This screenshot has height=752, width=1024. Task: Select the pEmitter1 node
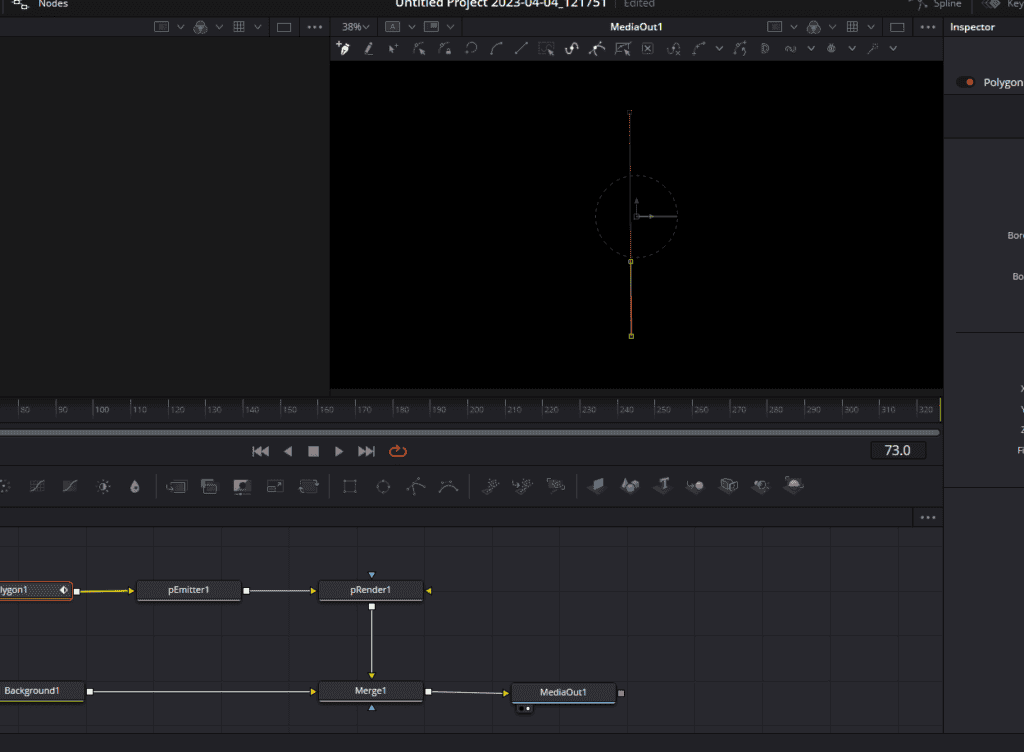click(x=189, y=590)
